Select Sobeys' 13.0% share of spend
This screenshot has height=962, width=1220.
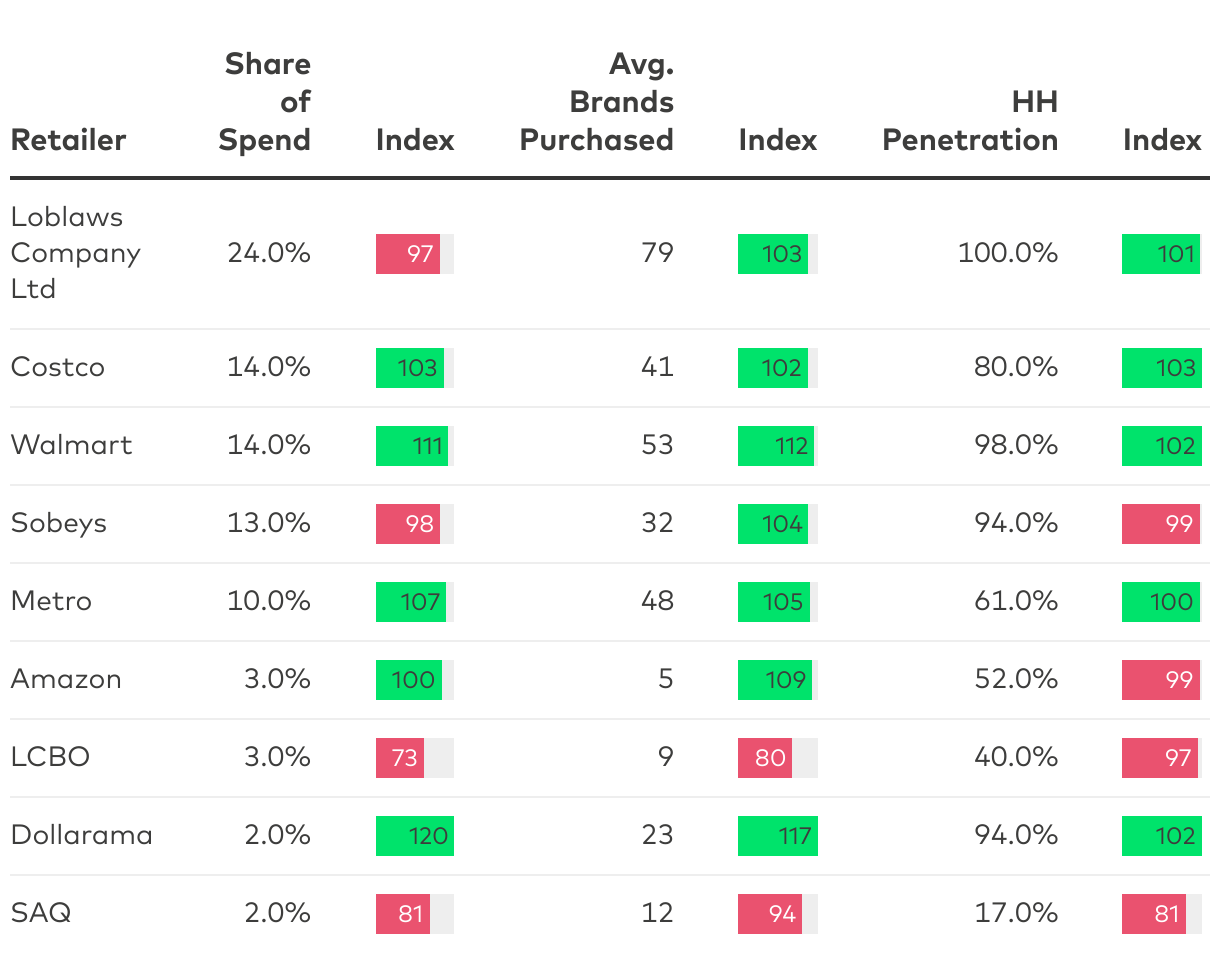click(x=269, y=523)
